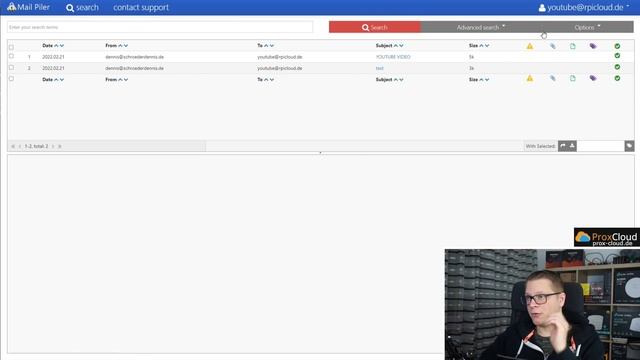
Task: Sort Date ascending in top header
Action: (56, 46)
